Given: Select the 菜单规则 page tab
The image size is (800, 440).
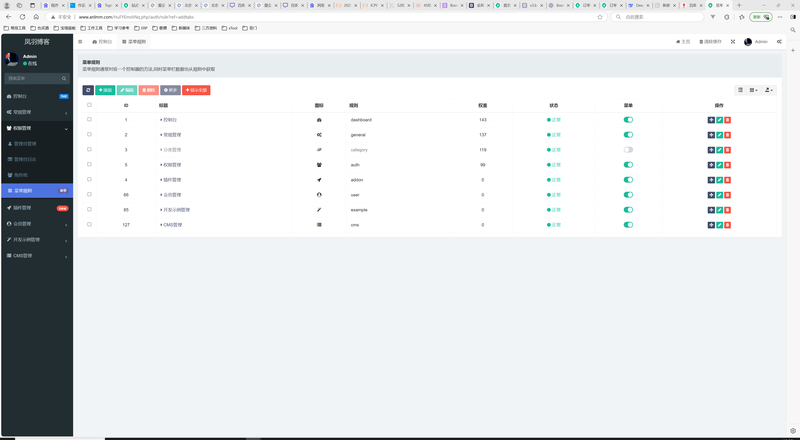Looking at the screenshot, I should 134,42.
